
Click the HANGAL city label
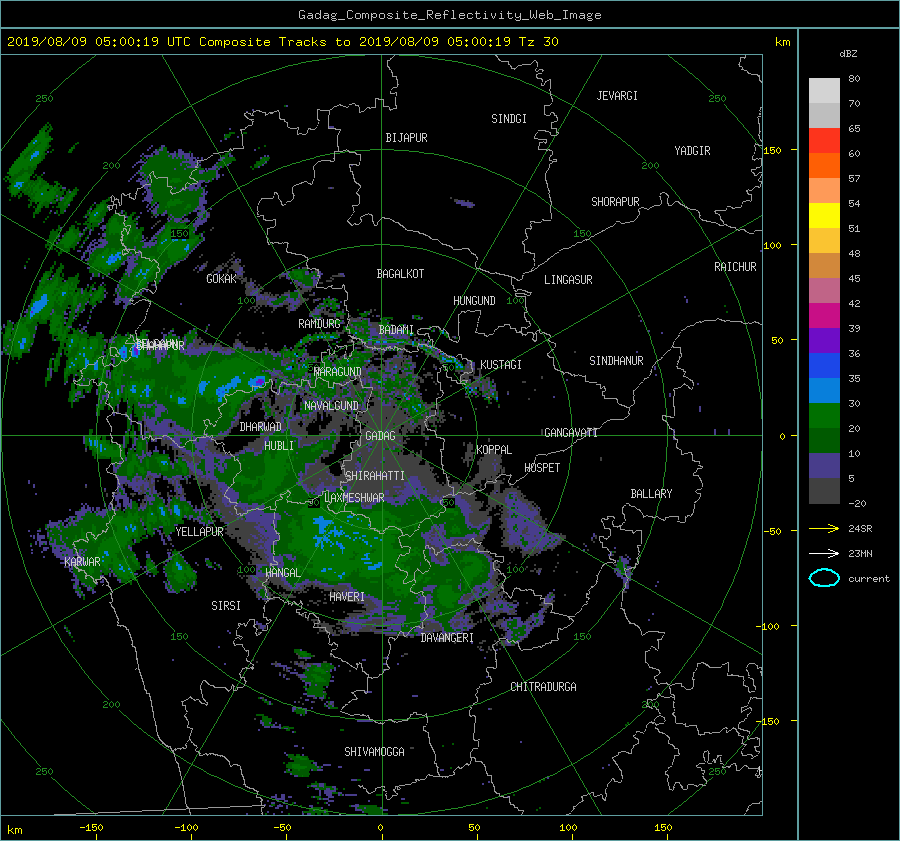(282, 573)
